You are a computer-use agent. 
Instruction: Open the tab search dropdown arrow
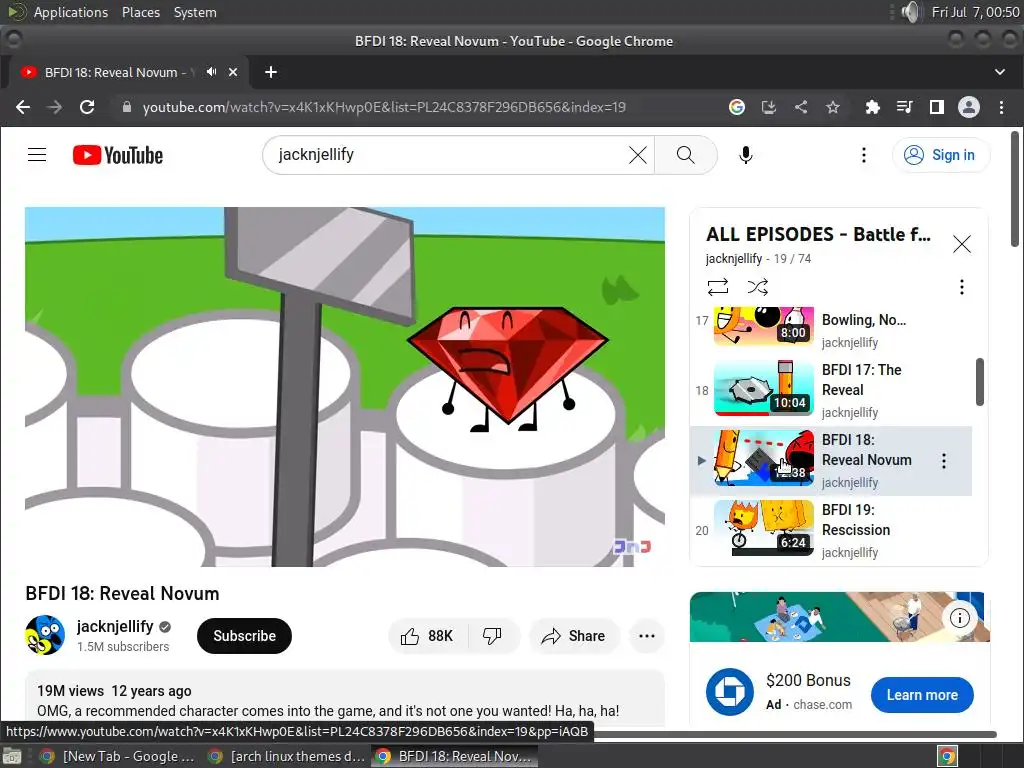click(1000, 72)
